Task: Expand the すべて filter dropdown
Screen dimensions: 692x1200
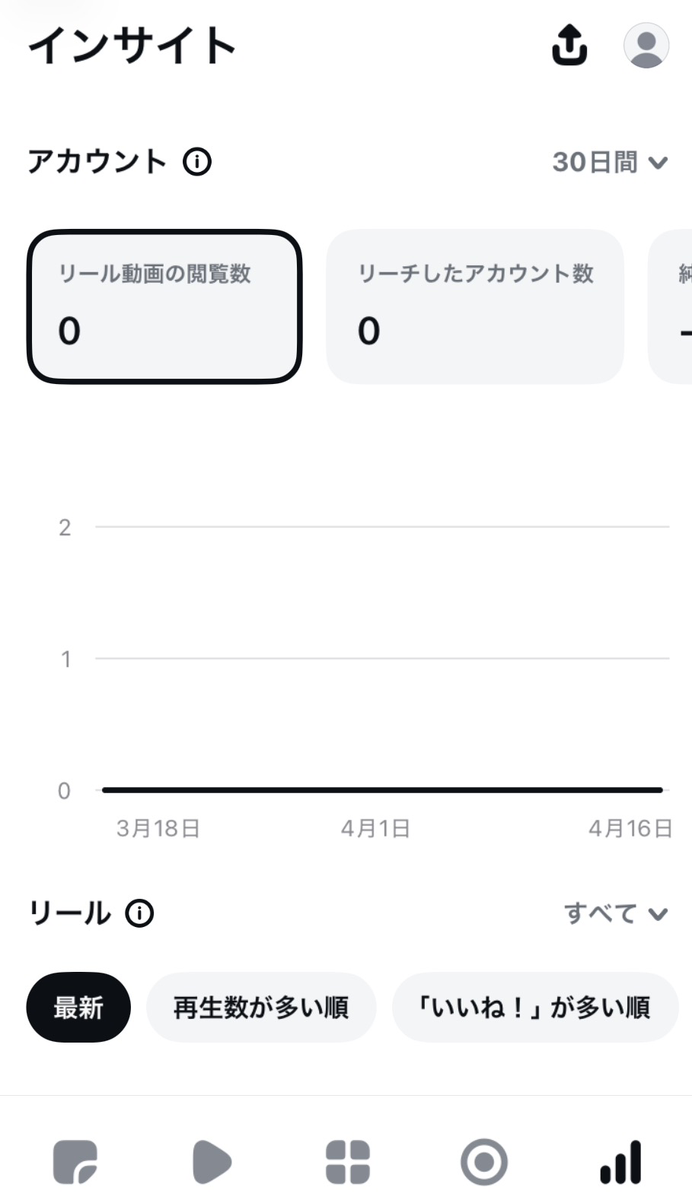Action: pos(615,913)
